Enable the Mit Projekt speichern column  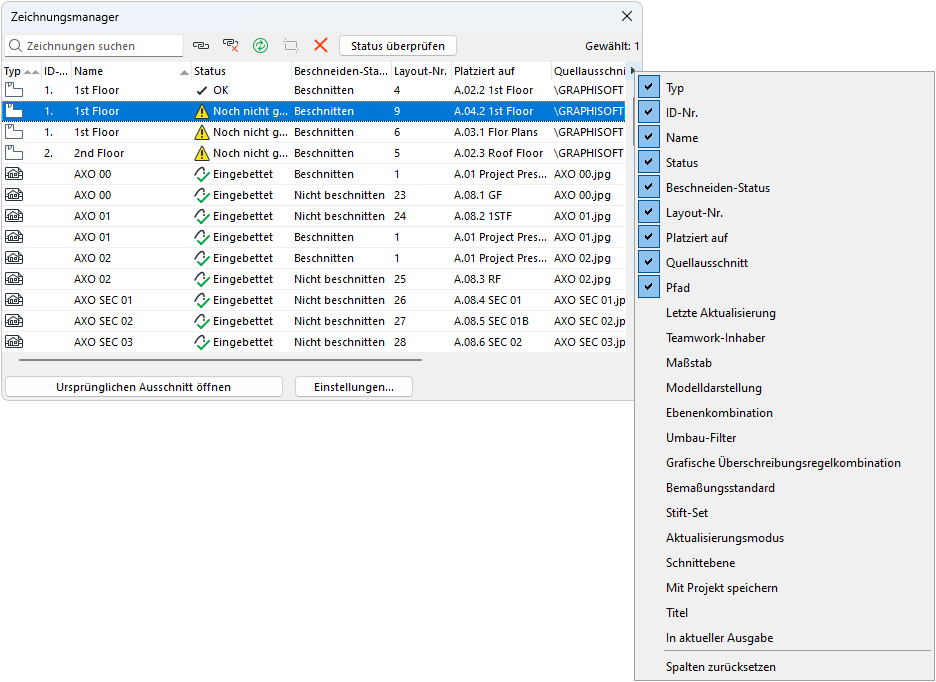tap(722, 588)
